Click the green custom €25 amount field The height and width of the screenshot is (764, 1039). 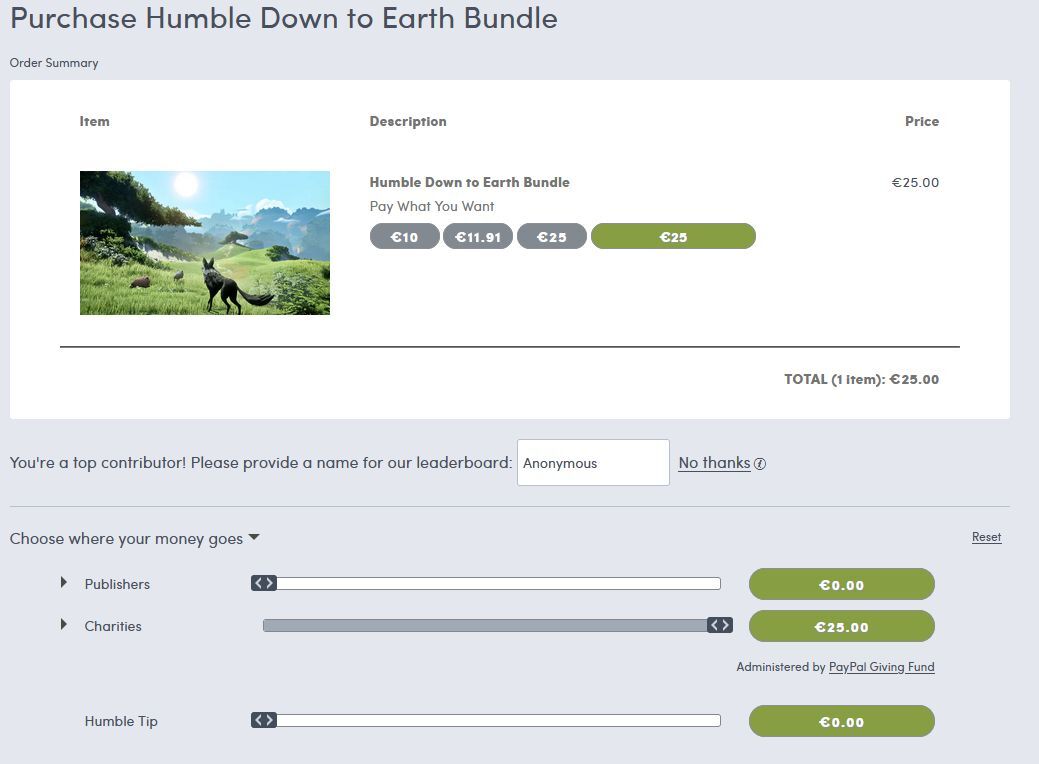pyautogui.click(x=673, y=237)
